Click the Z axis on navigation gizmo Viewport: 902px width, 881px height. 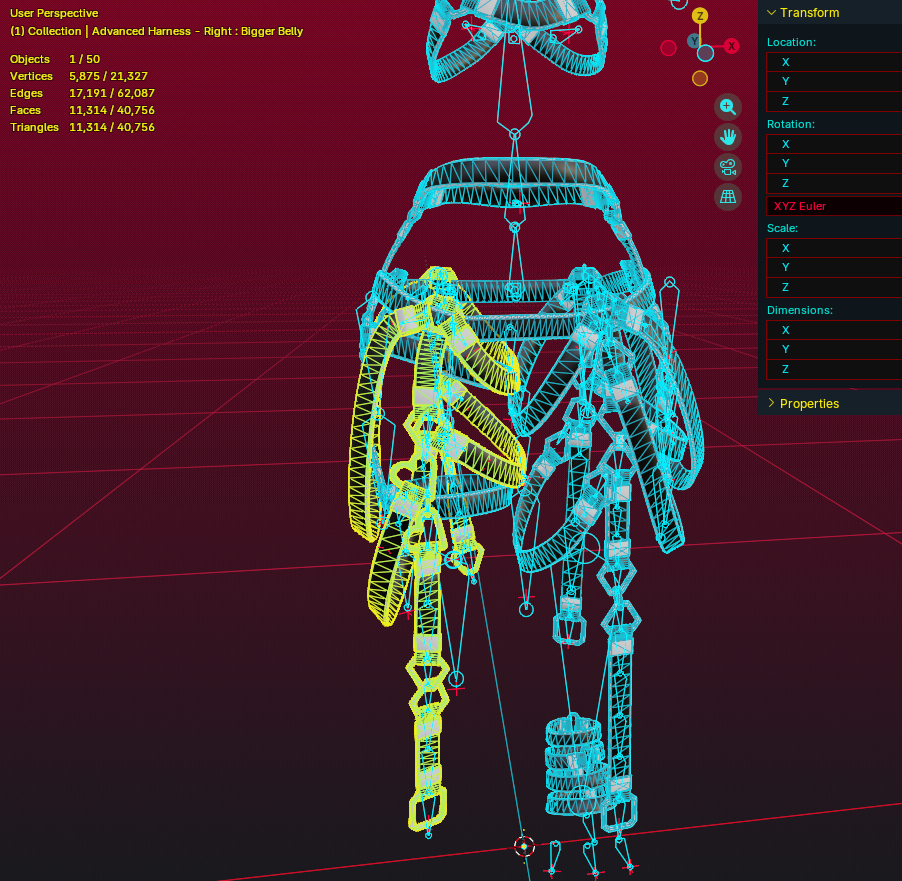tap(700, 16)
